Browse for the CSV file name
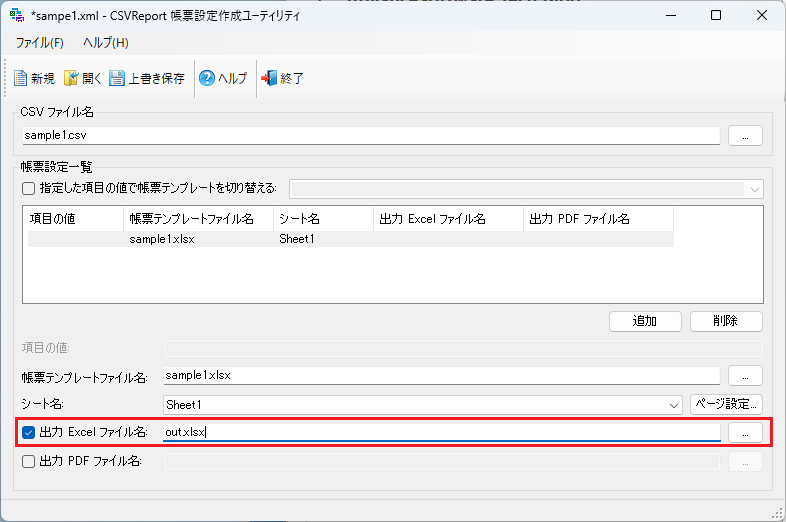 [x=745, y=136]
